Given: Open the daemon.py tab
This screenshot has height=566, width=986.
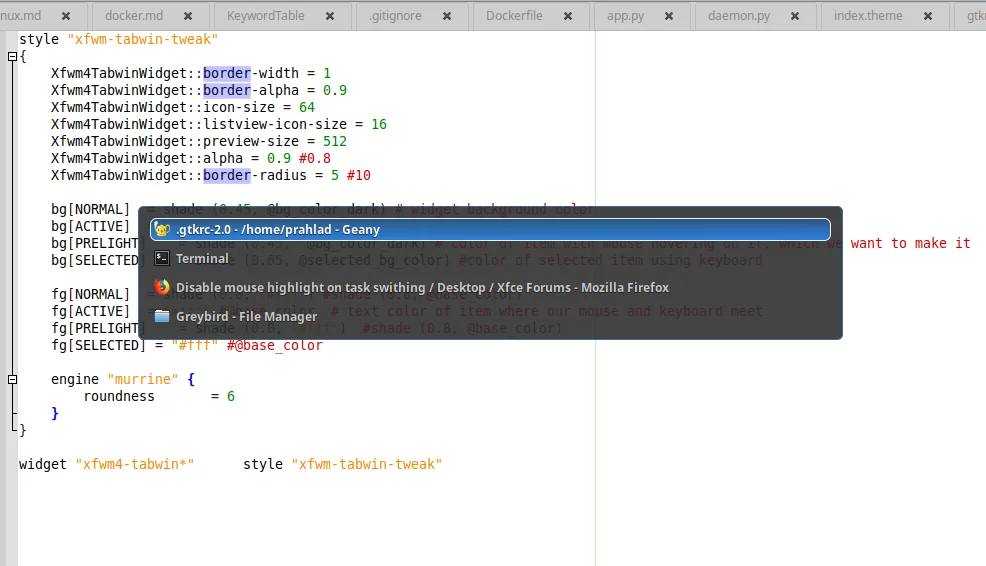Looking at the screenshot, I should [x=738, y=16].
